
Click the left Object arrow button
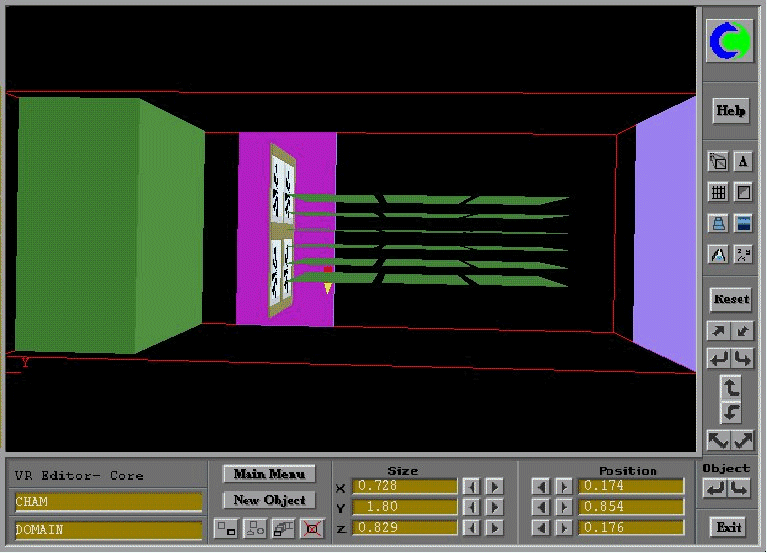tap(716, 489)
